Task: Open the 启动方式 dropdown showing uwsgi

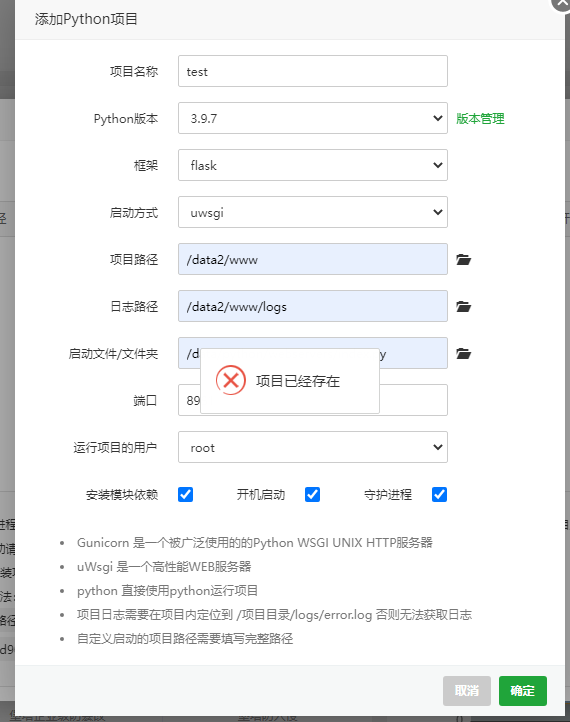Action: coord(313,212)
